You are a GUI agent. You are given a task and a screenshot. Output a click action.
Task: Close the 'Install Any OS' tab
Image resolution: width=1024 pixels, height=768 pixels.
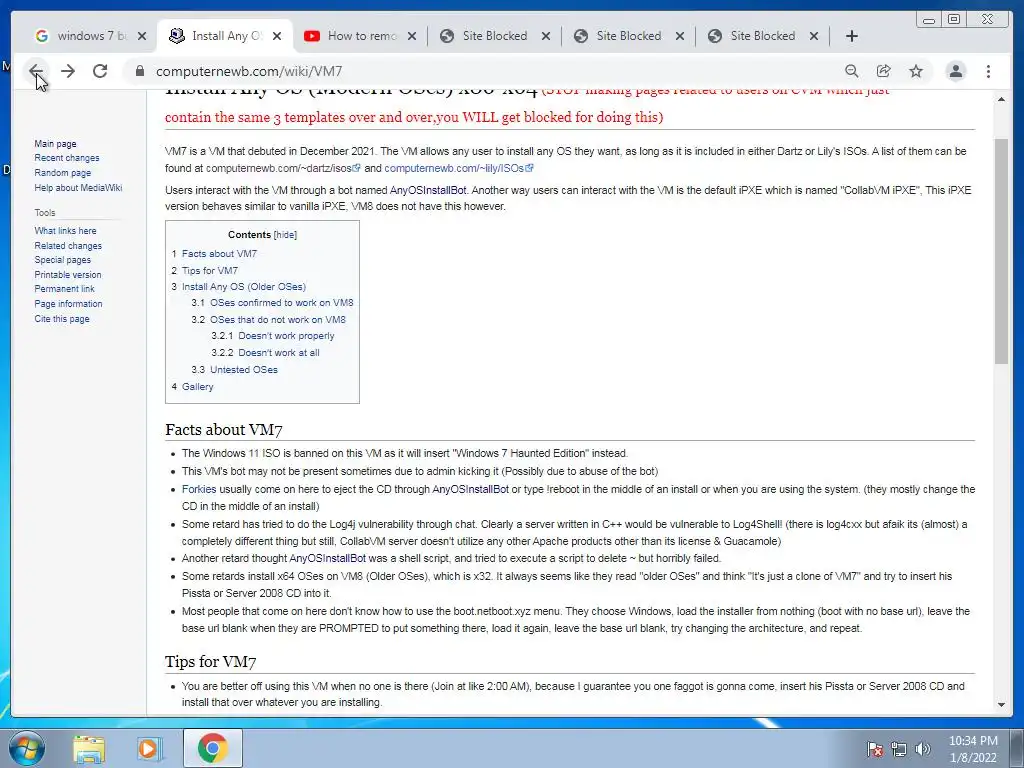point(277,36)
